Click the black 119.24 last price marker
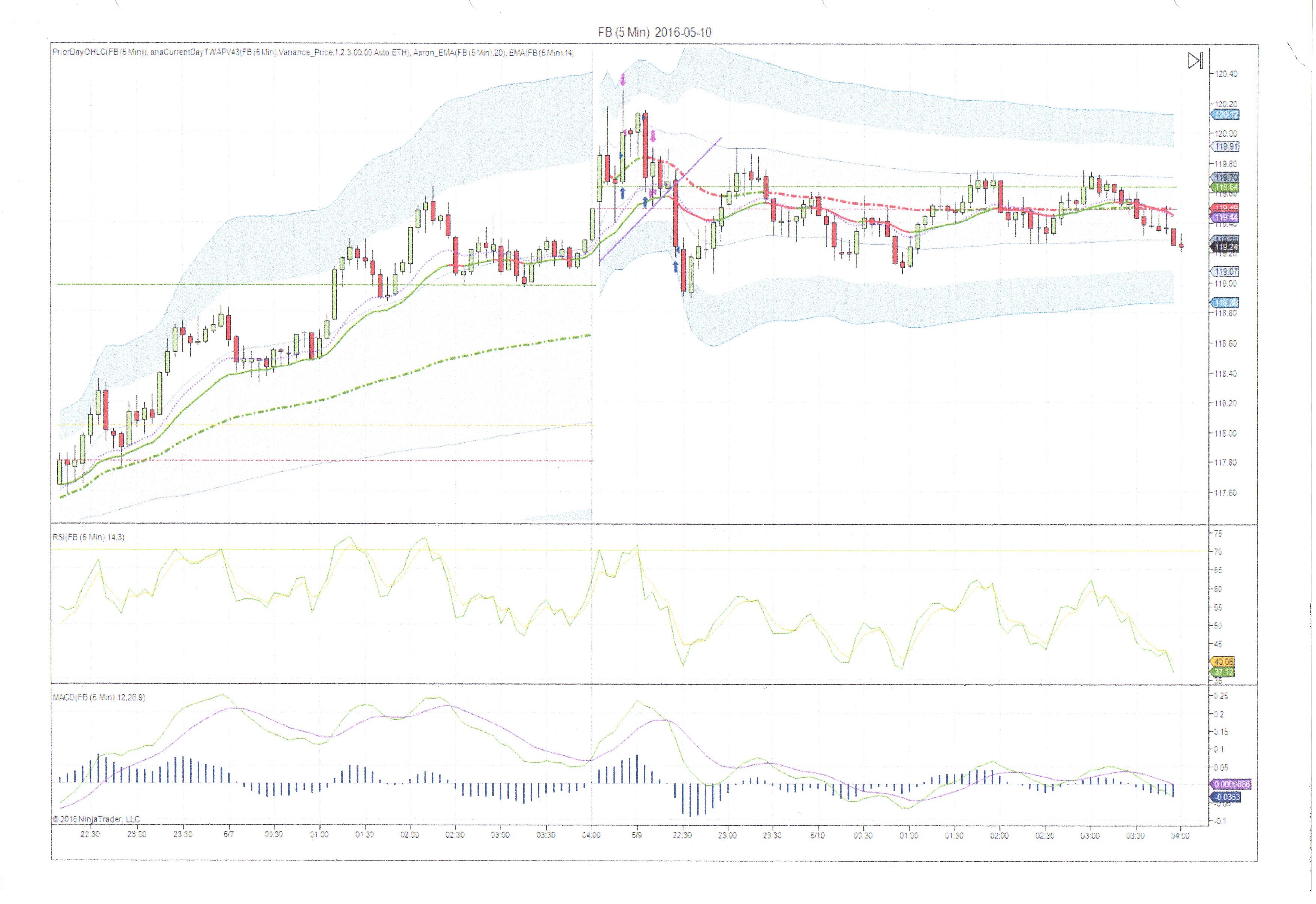This screenshot has width=1316, height=904. pos(1225,248)
